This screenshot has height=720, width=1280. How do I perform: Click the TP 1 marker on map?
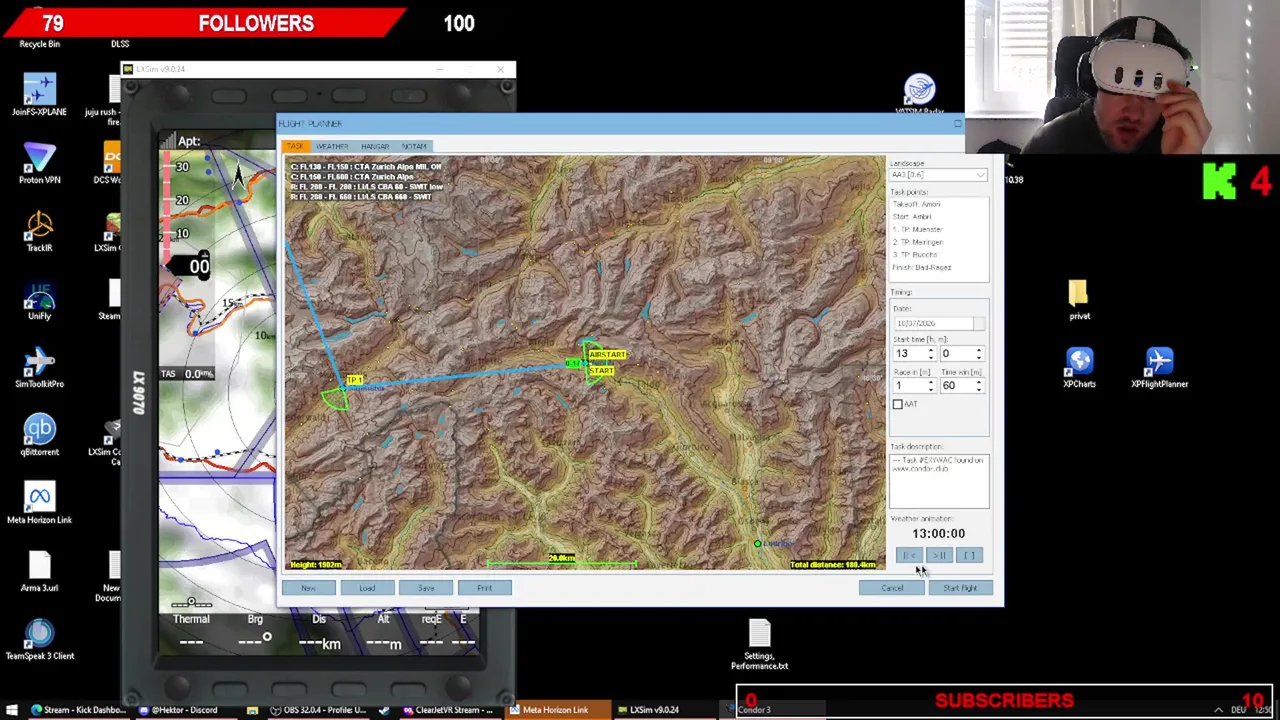[354, 381]
